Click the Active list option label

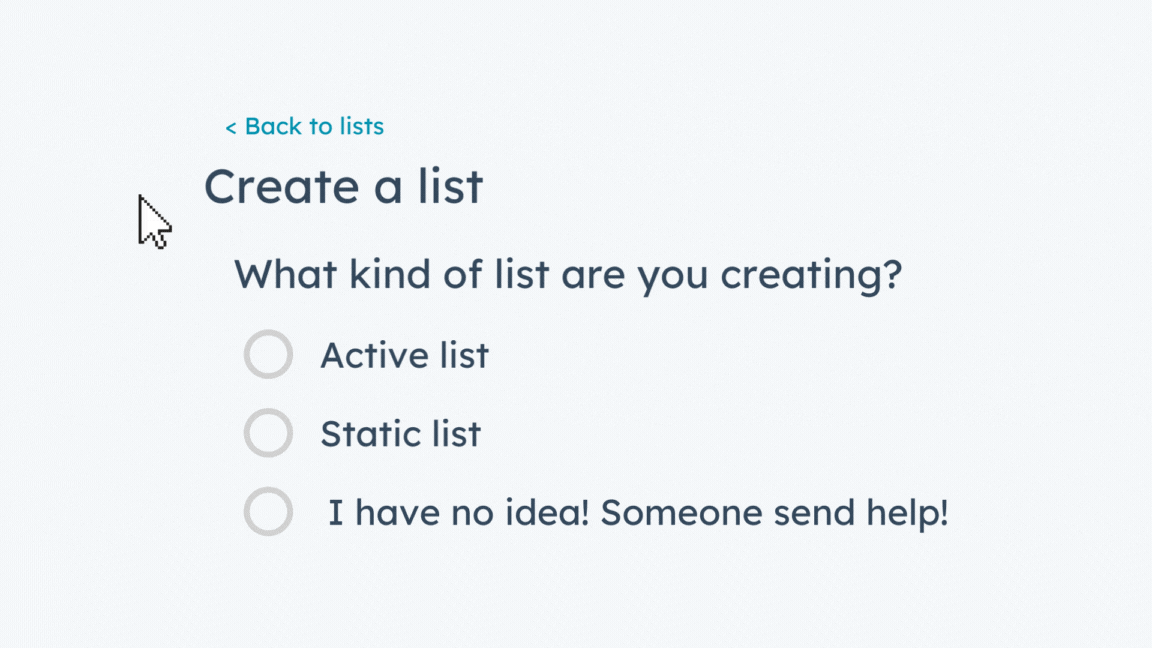pyautogui.click(x=404, y=354)
